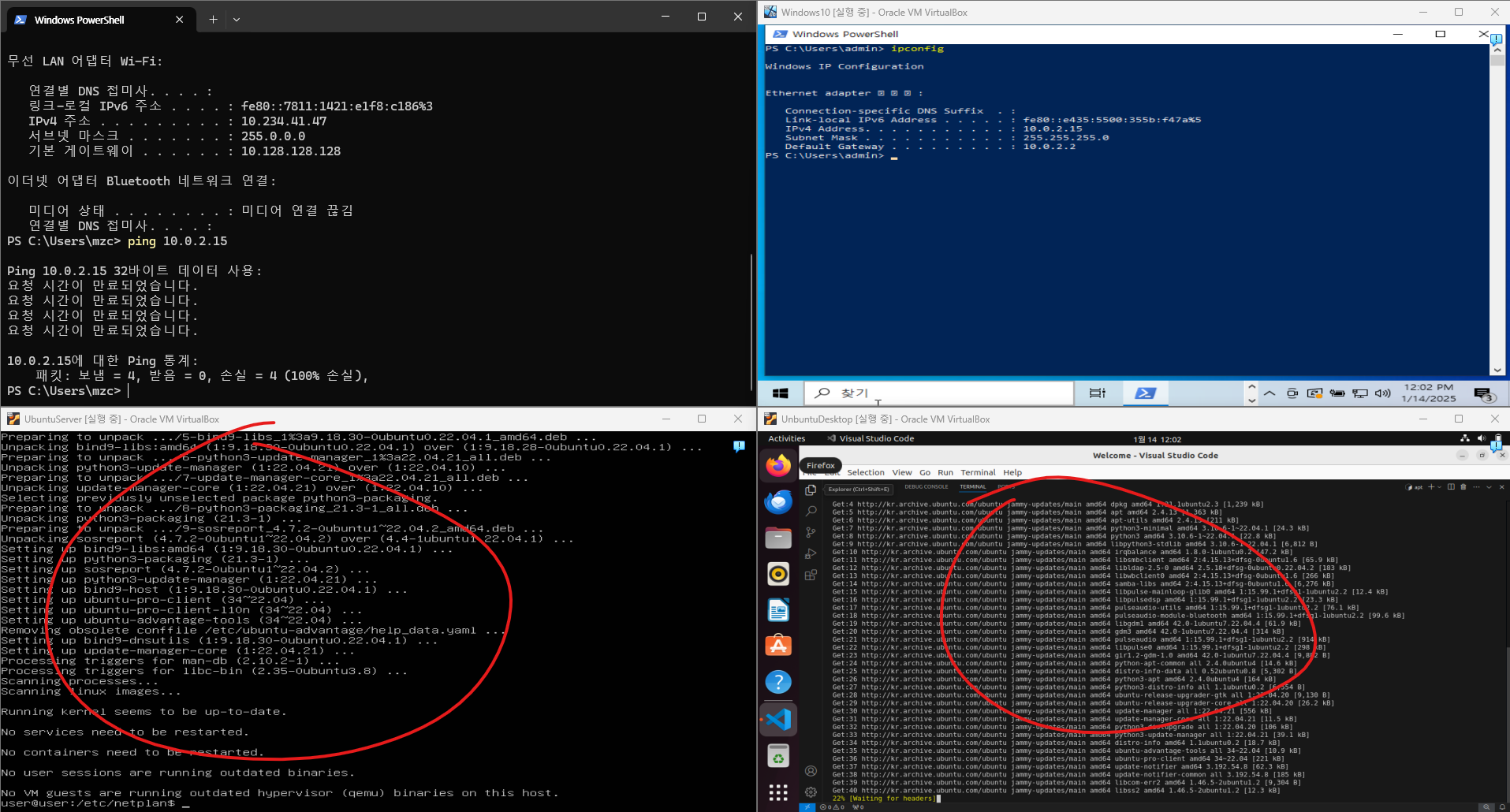Split the VS Code terminal panel
This screenshot has height=812, width=1510.
point(1451,487)
